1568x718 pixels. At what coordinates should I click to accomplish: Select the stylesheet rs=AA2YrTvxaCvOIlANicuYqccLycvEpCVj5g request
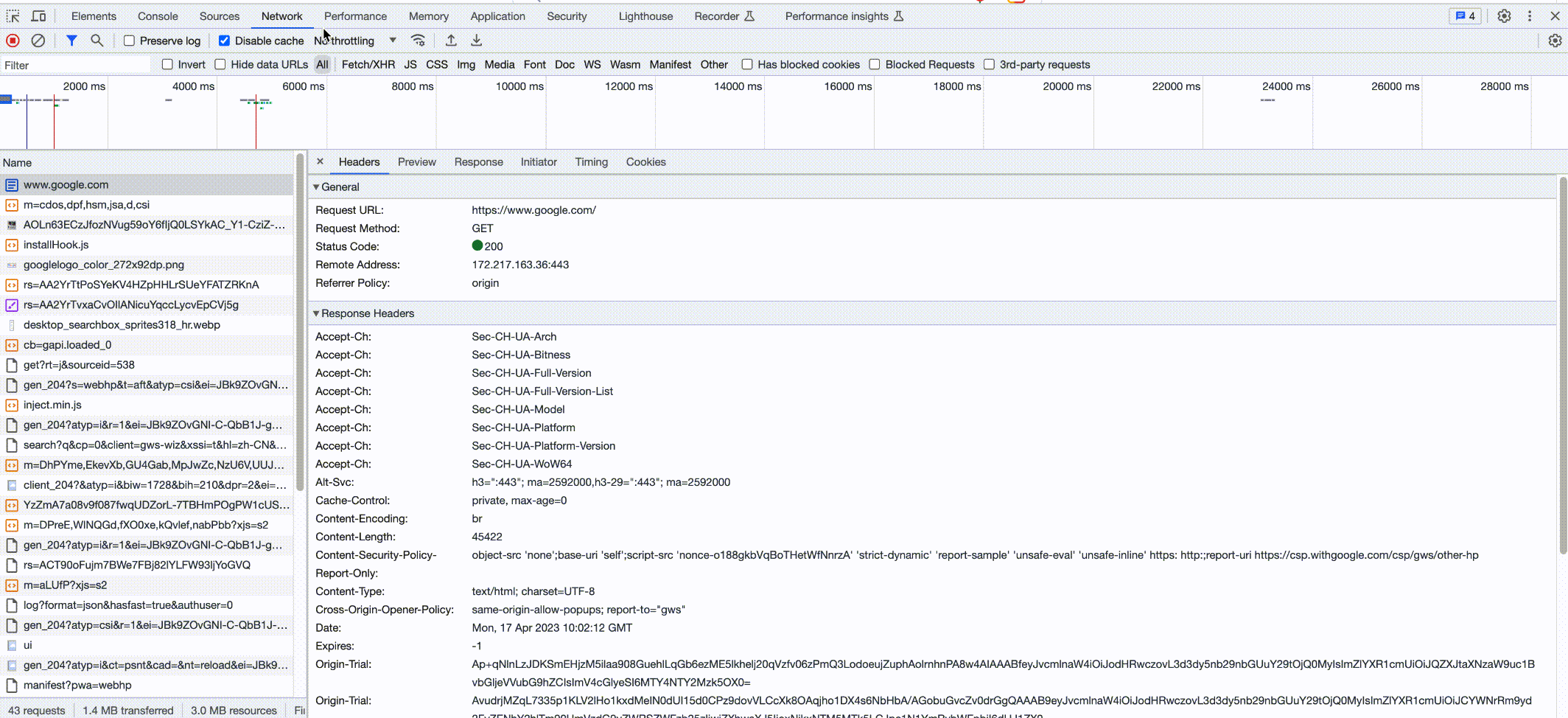point(147,304)
